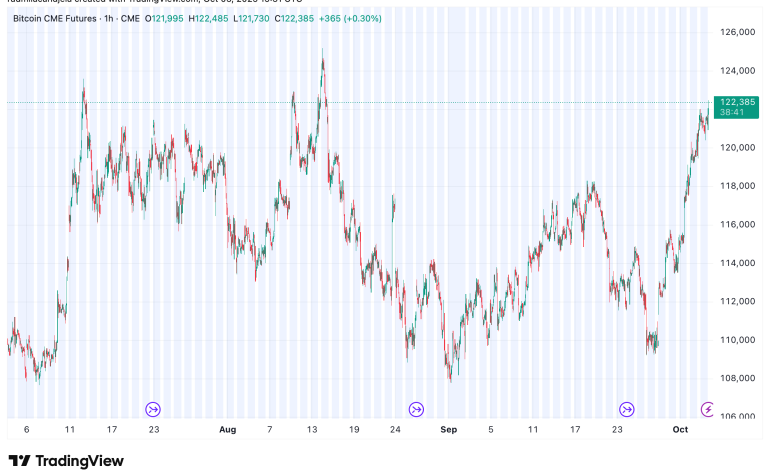Click the 126,000 price axis label
This screenshot has width=770, height=470.
click(x=735, y=32)
